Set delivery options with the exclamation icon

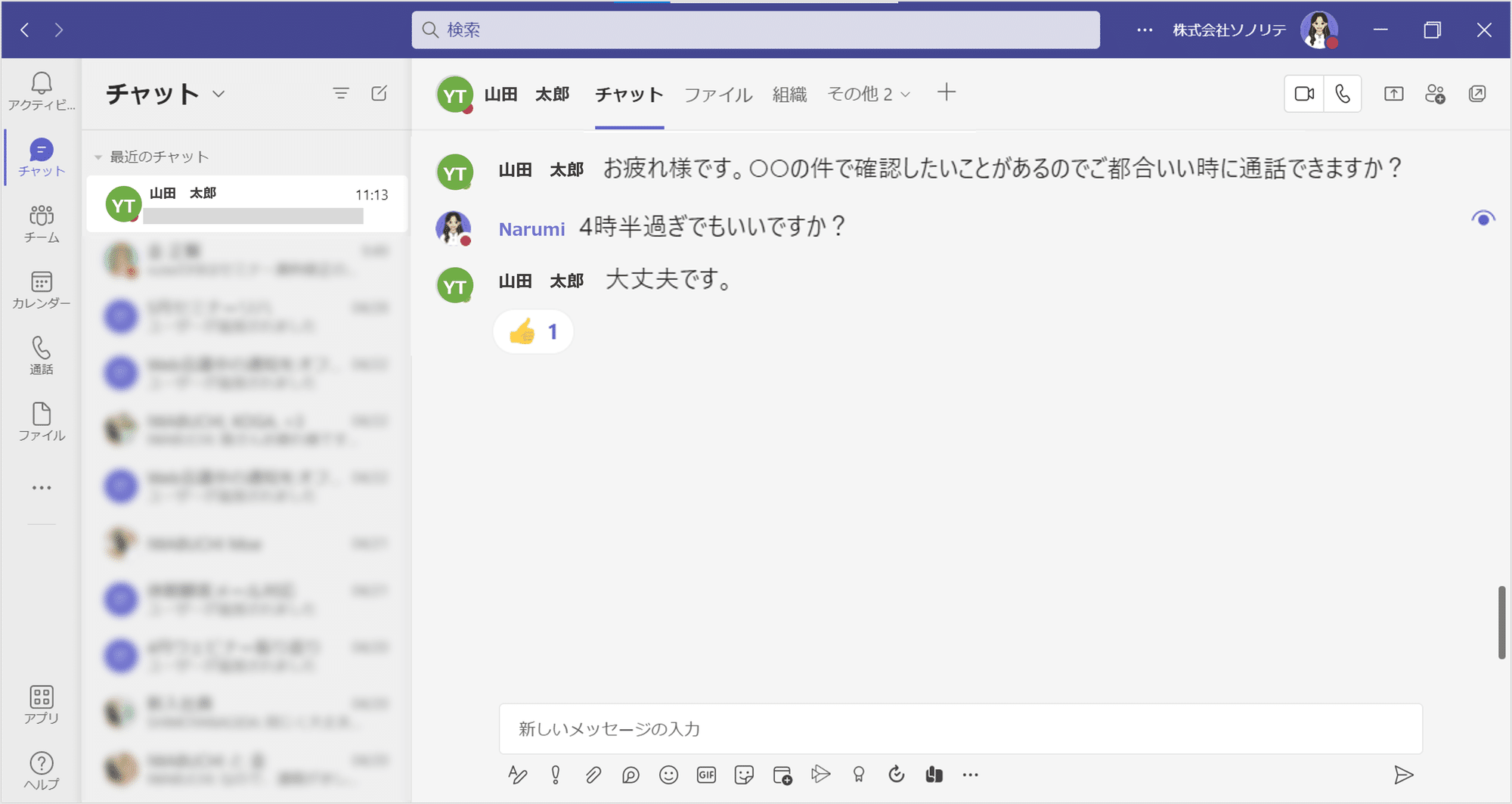click(556, 775)
